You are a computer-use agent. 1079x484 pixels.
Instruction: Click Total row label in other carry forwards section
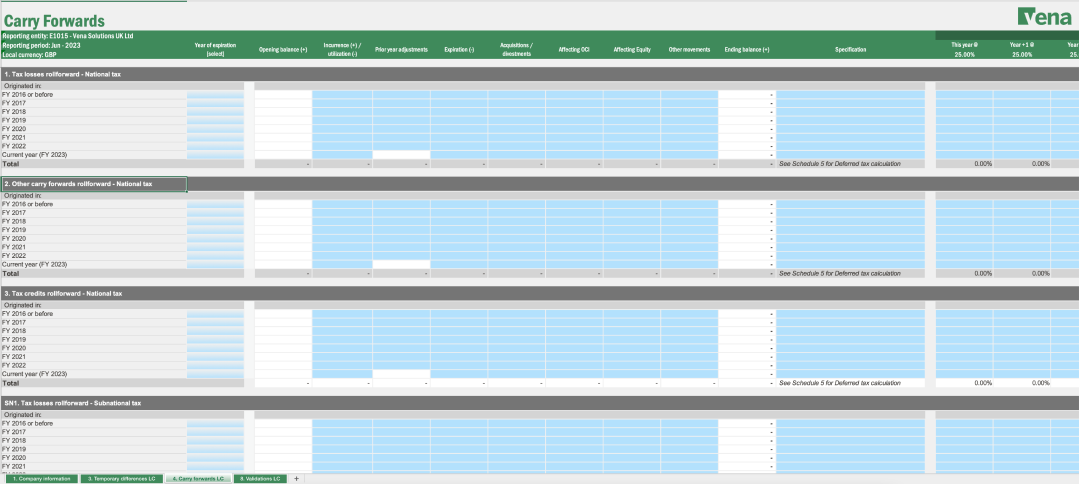click(x=10, y=273)
